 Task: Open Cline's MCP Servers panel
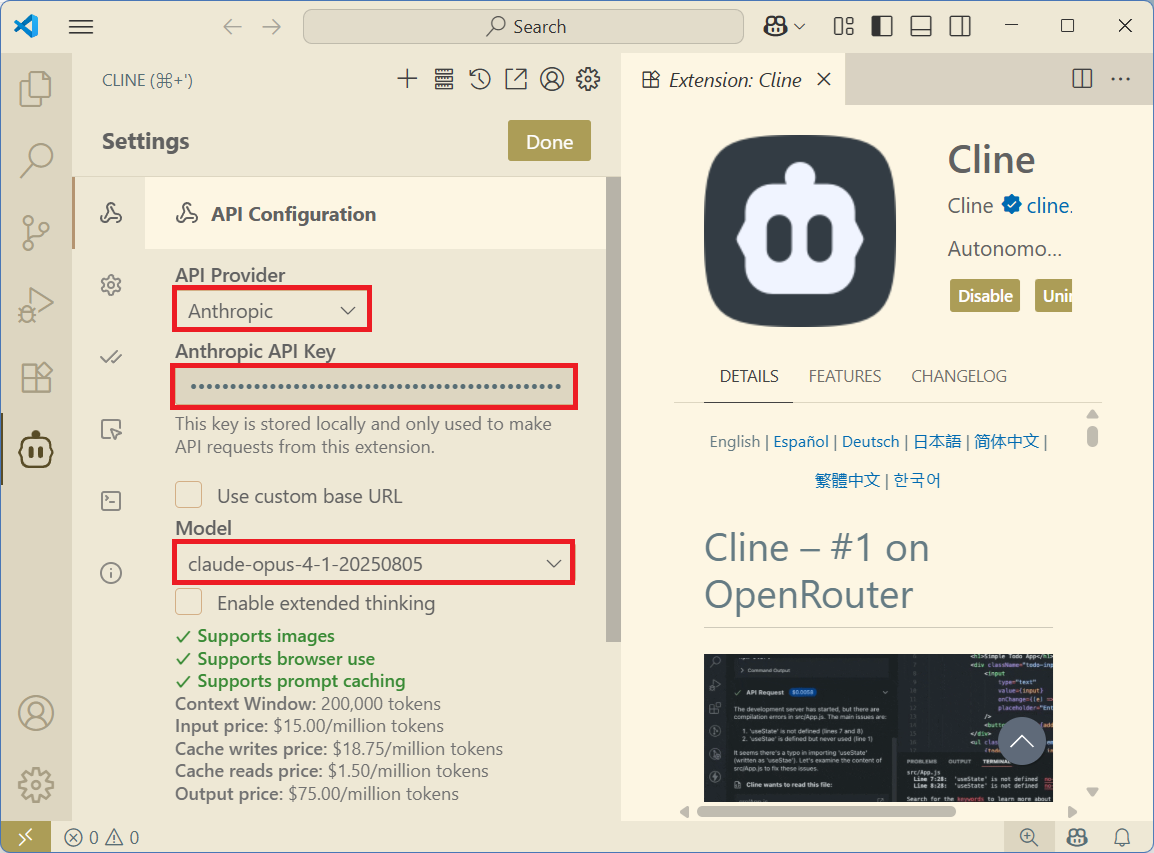click(443, 78)
